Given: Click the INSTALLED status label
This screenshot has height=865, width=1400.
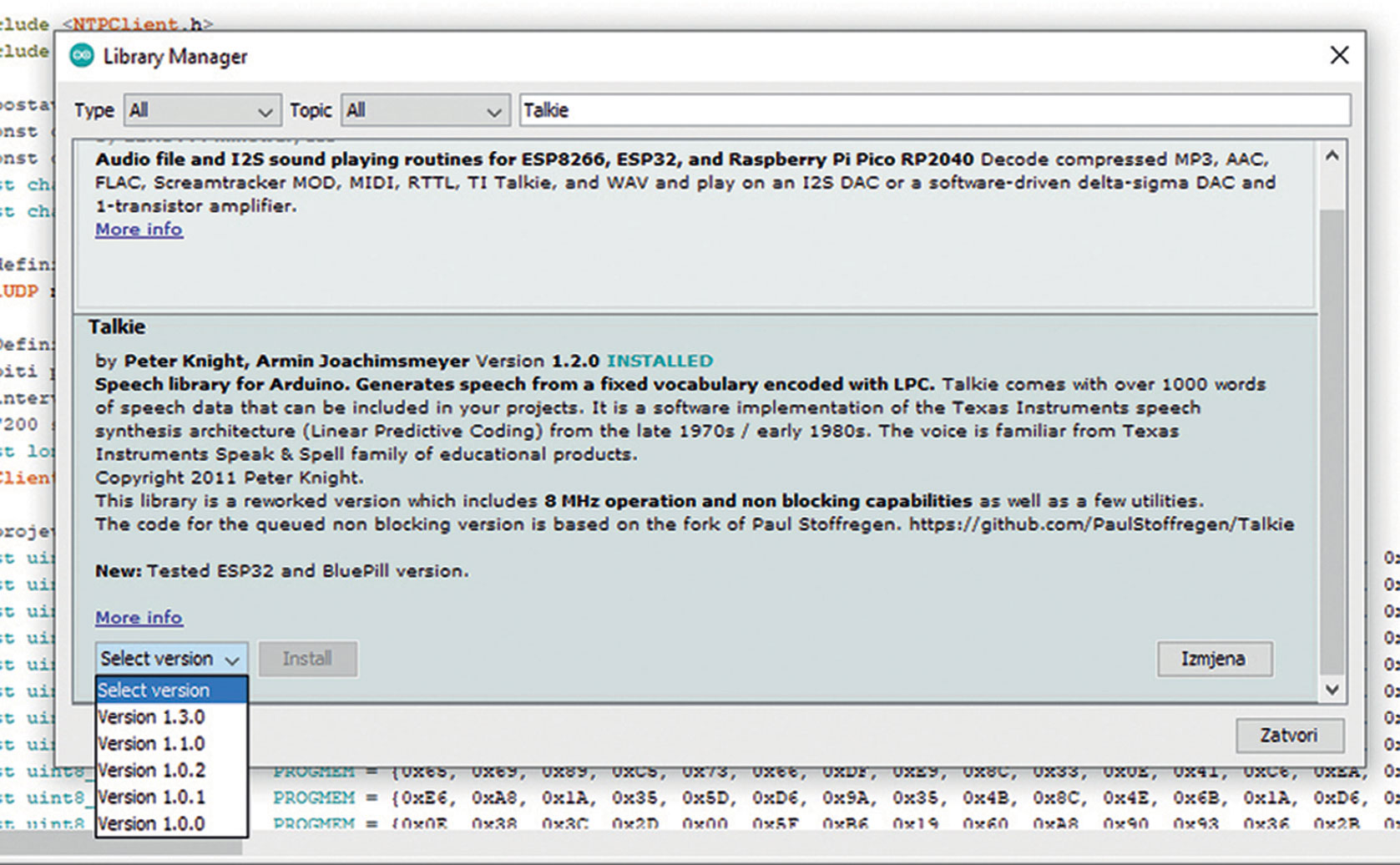Looking at the screenshot, I should (660, 361).
